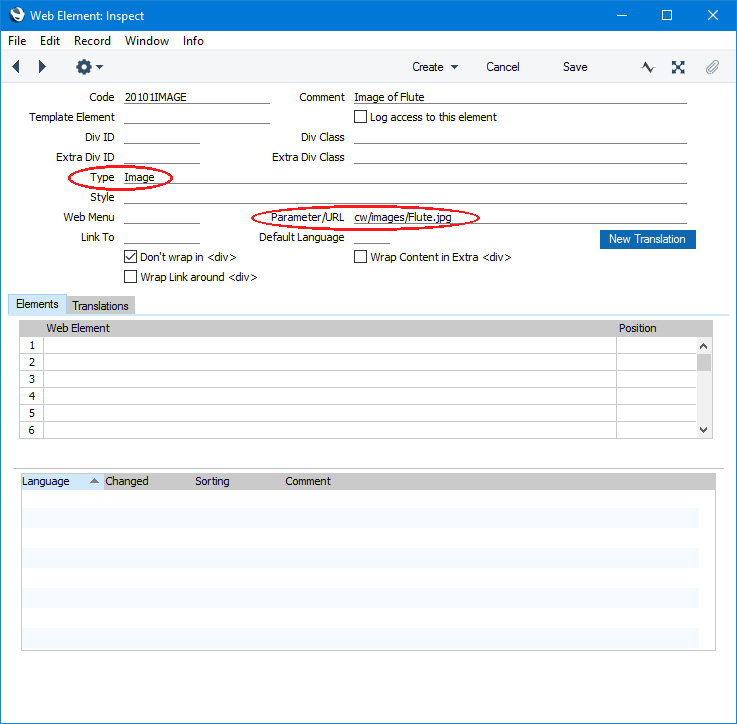737x724 pixels.
Task: Click the Type field showing Image
Action: click(x=405, y=177)
